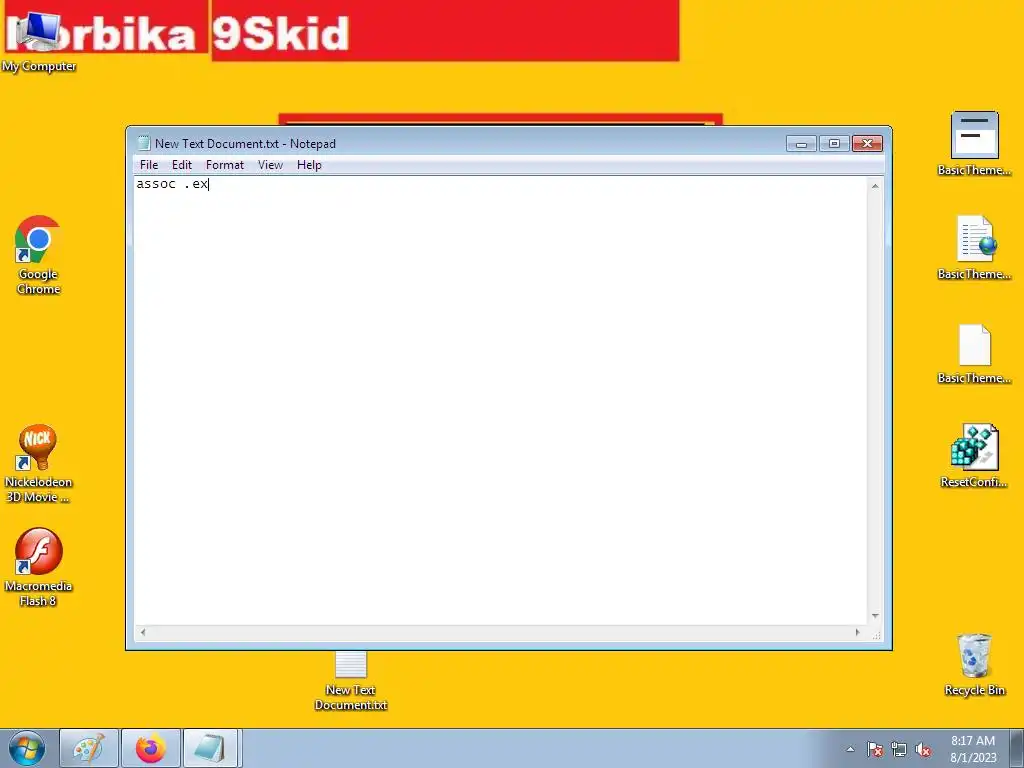
Task: Click the text "assoc .ex" in Notepad
Action: [x=172, y=184]
